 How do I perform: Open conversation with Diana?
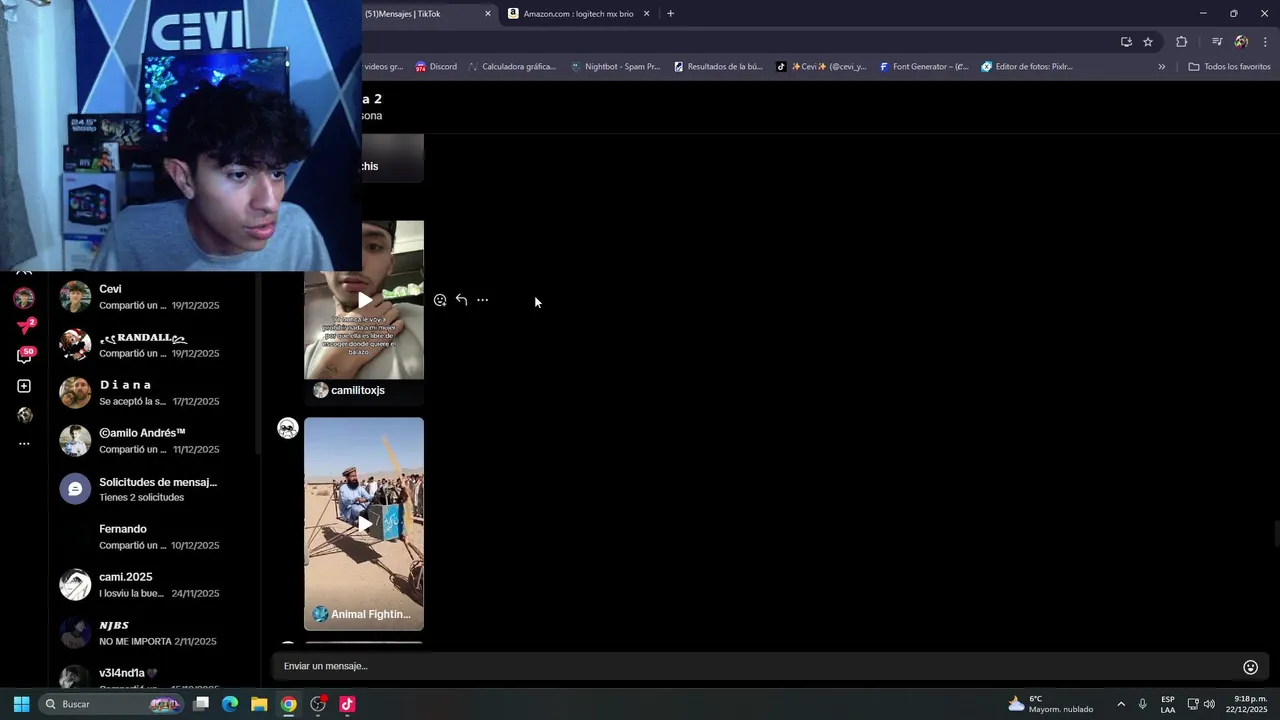pos(155,393)
